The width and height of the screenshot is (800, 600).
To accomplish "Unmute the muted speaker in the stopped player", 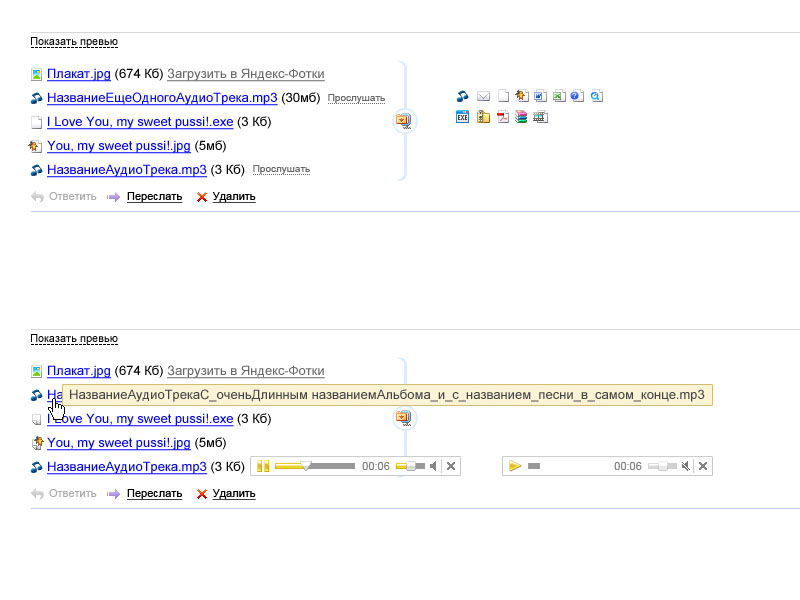I will click(x=686, y=466).
